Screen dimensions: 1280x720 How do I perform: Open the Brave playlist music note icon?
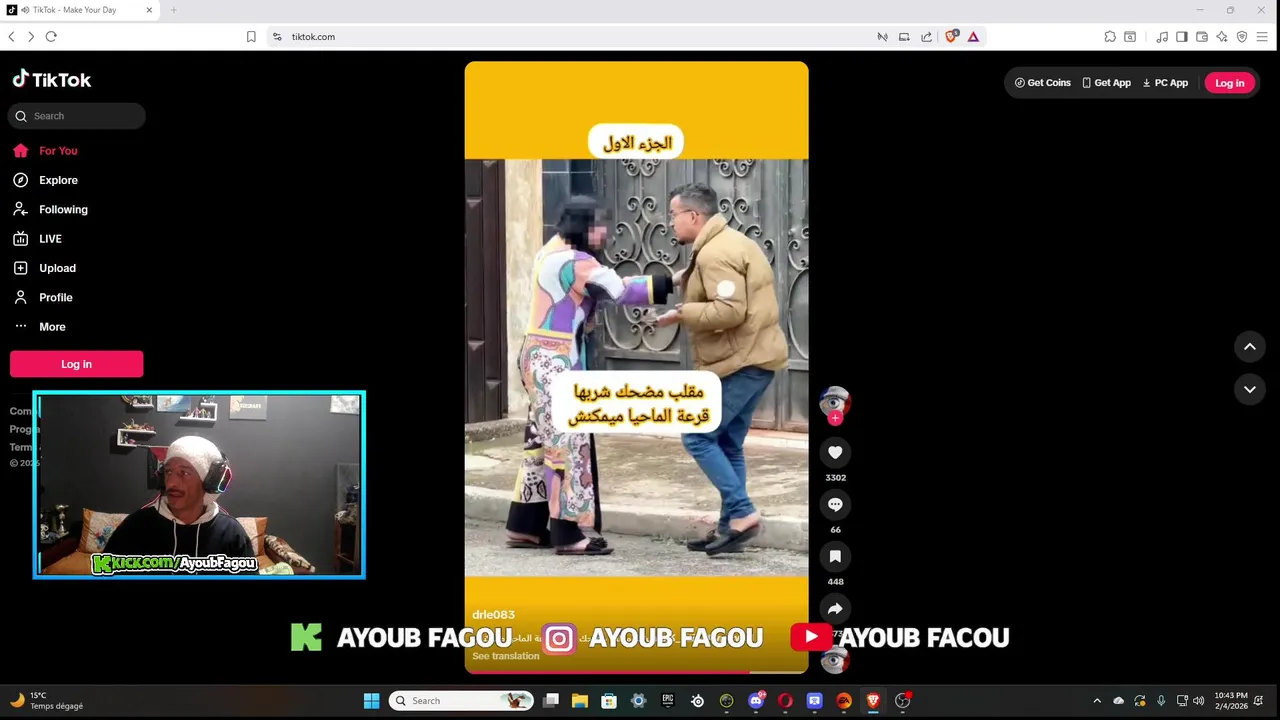1162,37
